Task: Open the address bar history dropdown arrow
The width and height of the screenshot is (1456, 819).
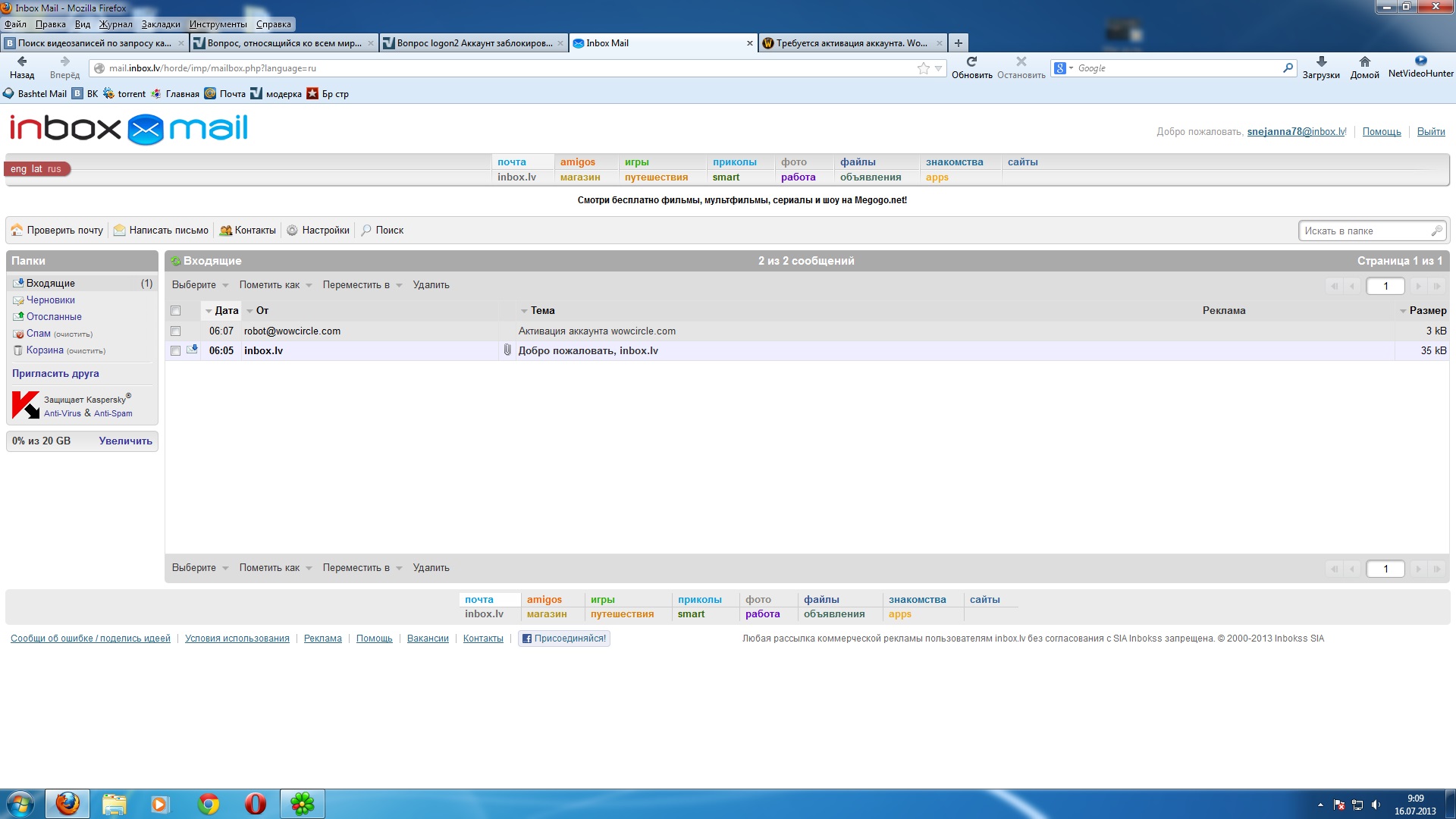Action: pyautogui.click(x=938, y=68)
